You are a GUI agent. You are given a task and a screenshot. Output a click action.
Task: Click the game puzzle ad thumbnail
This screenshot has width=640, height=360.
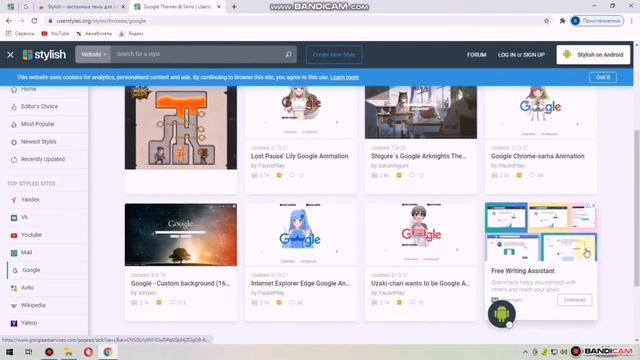[x=181, y=127]
